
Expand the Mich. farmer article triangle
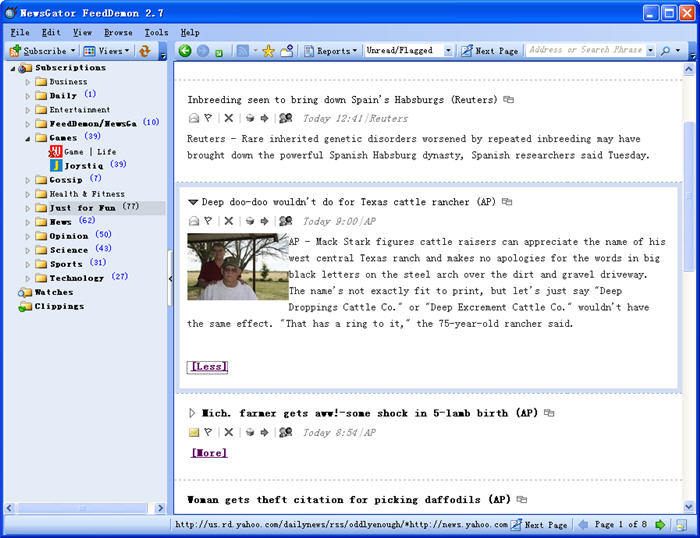click(x=192, y=413)
